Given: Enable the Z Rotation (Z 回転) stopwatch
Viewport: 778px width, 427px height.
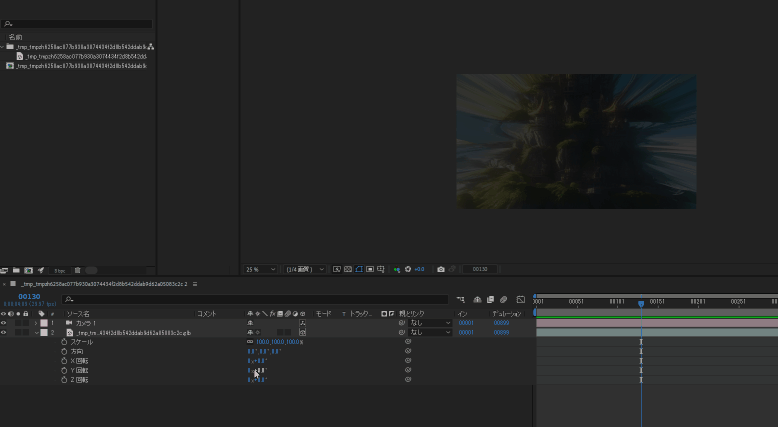Looking at the screenshot, I should [64, 379].
